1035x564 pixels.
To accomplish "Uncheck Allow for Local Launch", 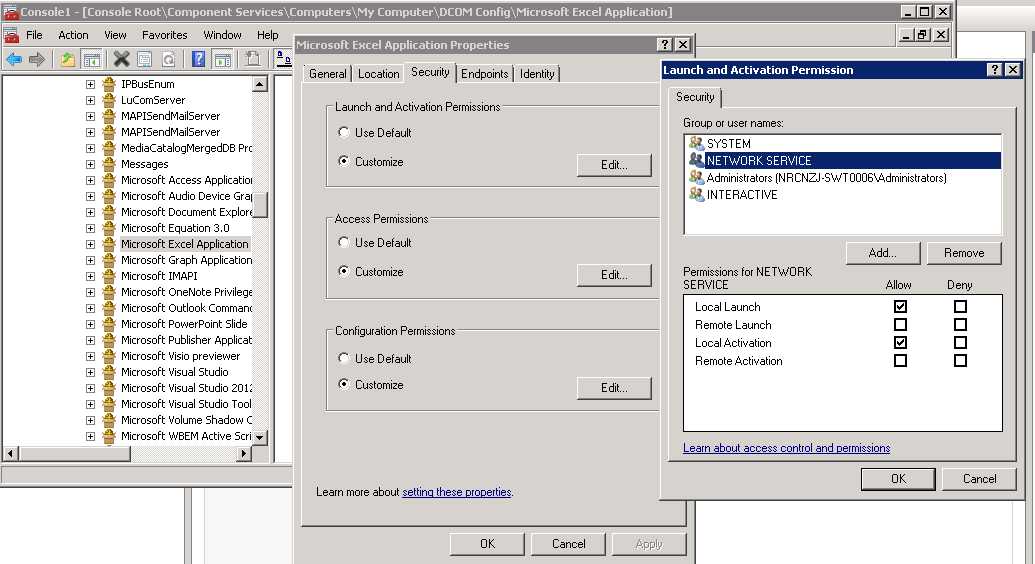I will (900, 306).
